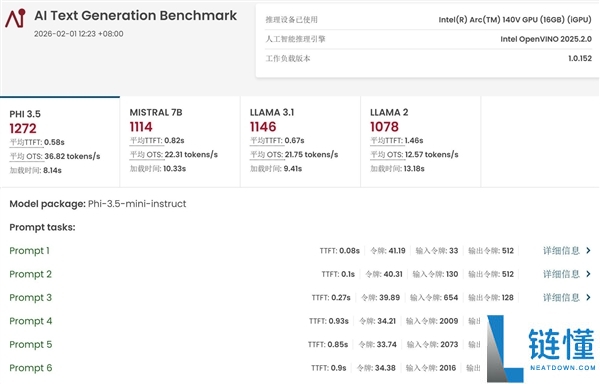This screenshot has width=600, height=384.
Task: Click Prompt 3 output tokens 128
Action: pos(508,298)
